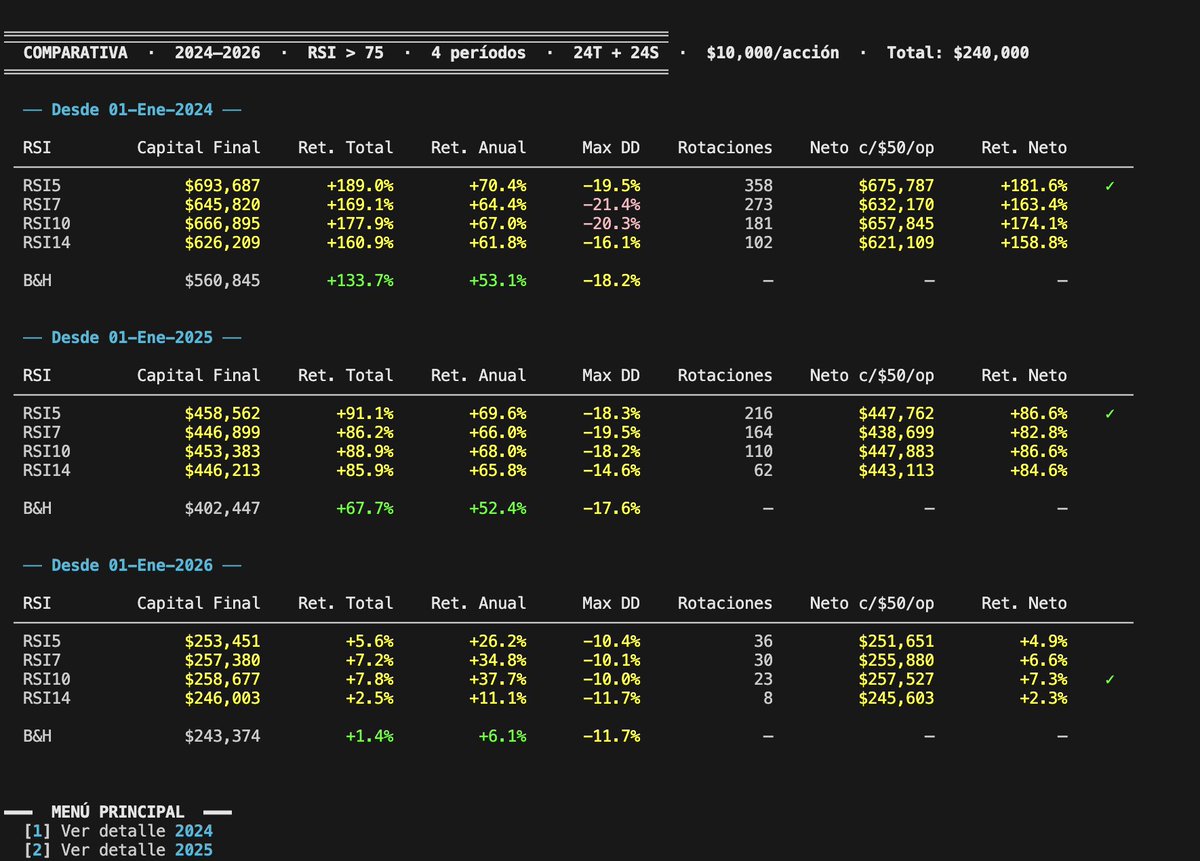The image size is (1200, 861).
Task: Click Ret. Anual +37.7% value
Action: pos(498,679)
